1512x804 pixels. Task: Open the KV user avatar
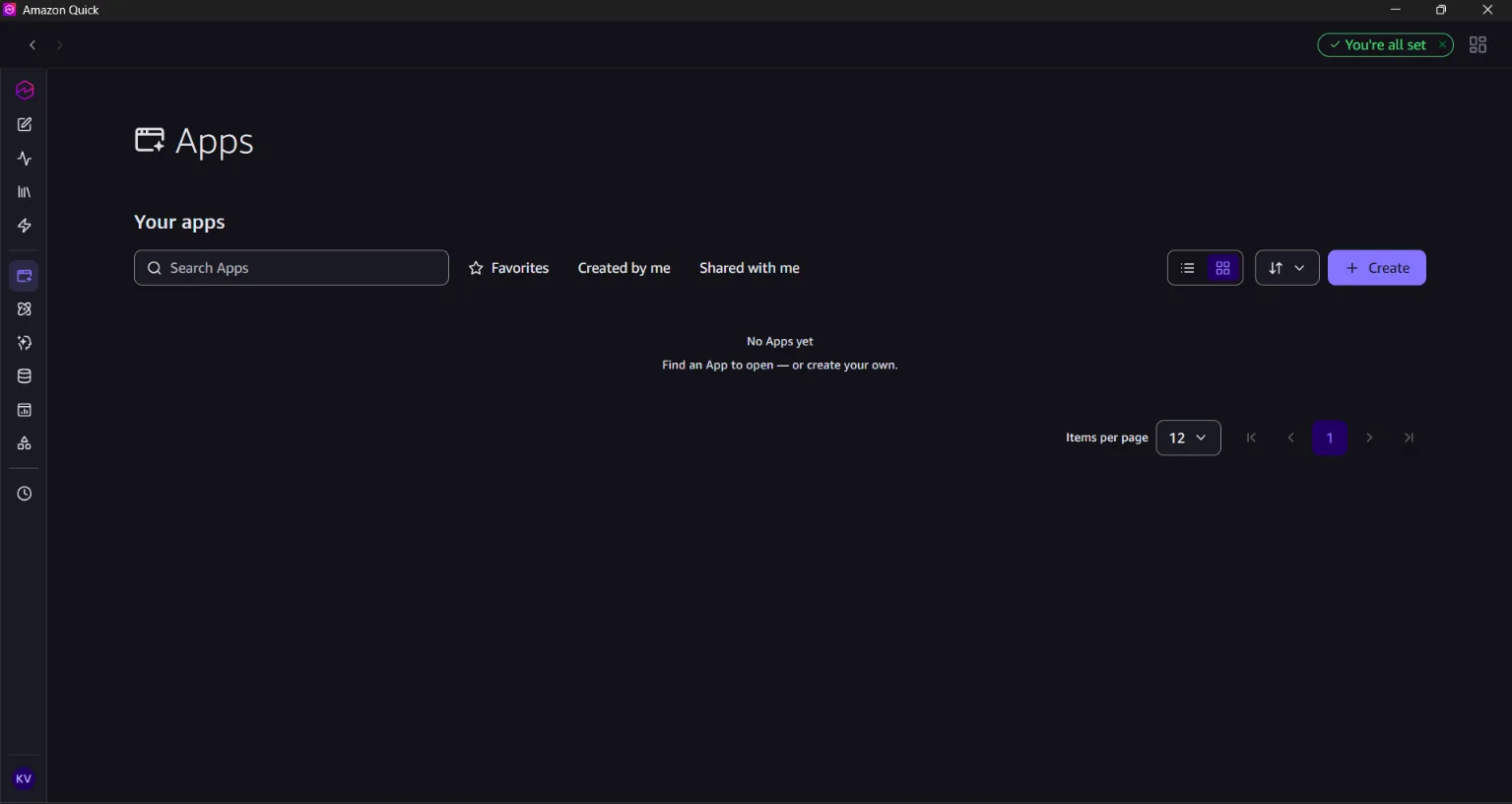(24, 778)
